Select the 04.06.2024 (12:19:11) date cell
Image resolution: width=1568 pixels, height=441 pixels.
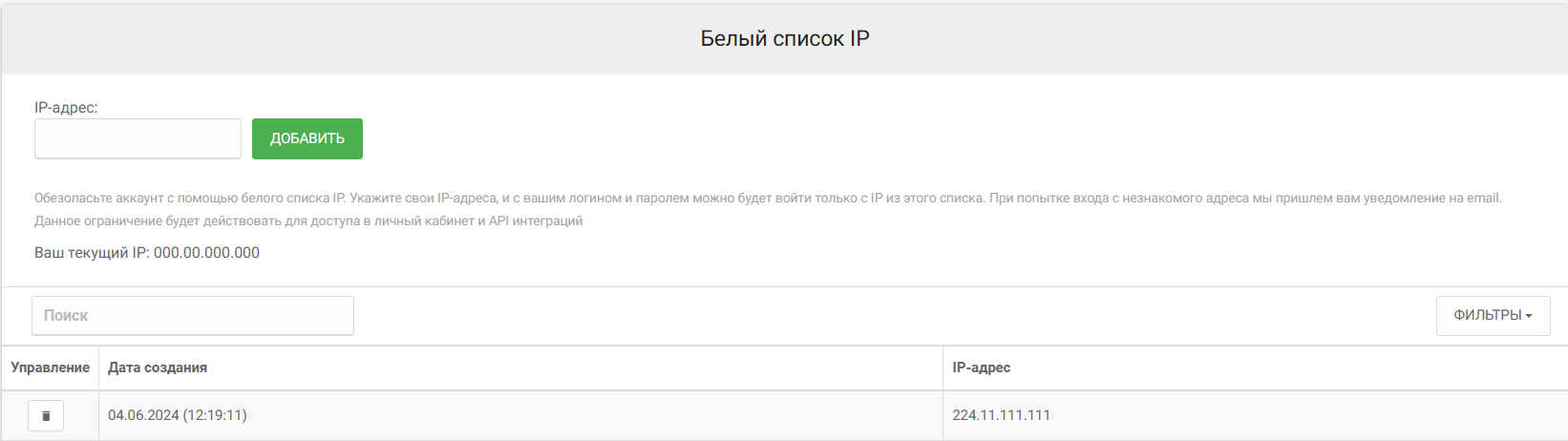[178, 415]
